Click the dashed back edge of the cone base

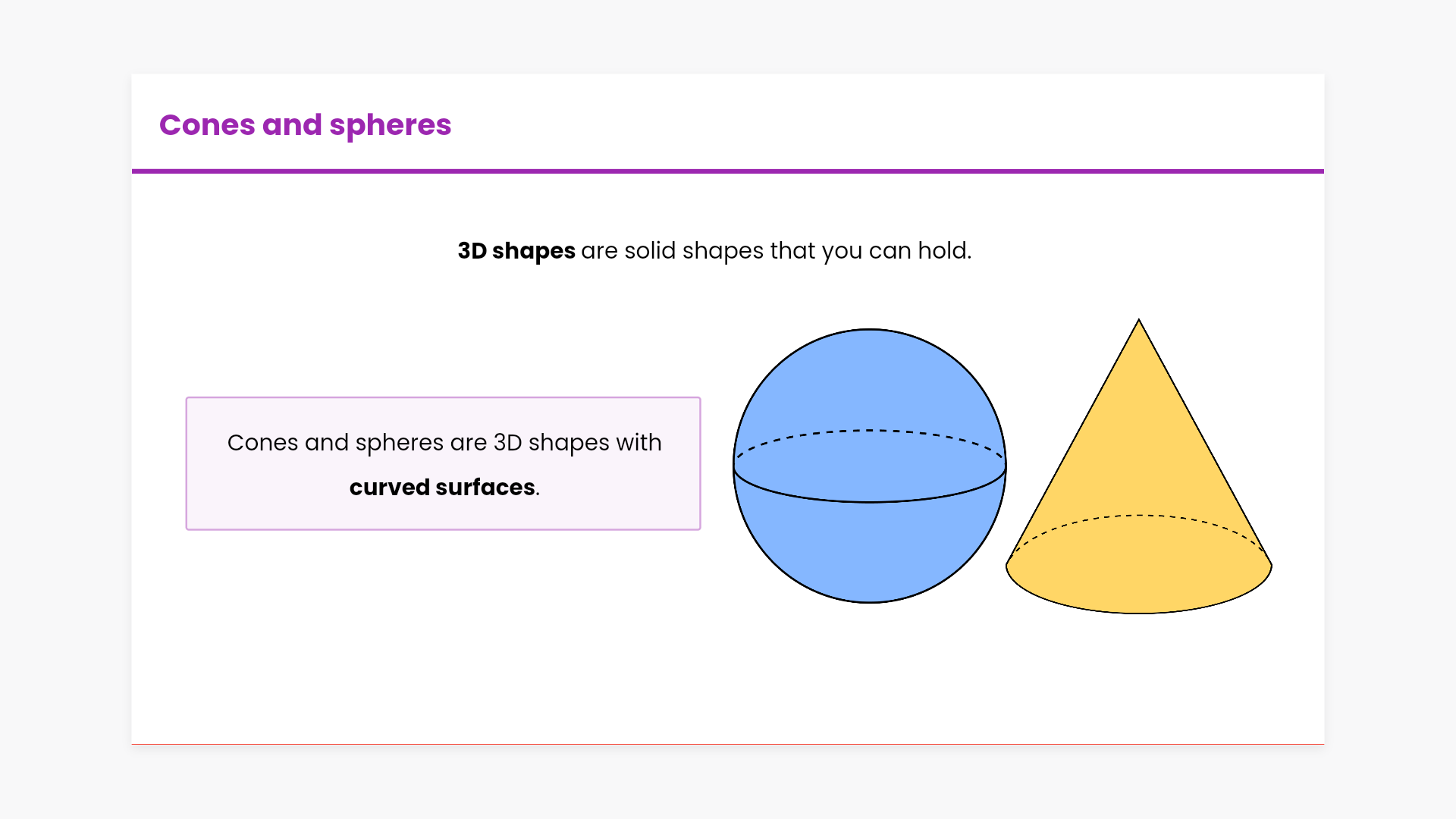[1138, 516]
